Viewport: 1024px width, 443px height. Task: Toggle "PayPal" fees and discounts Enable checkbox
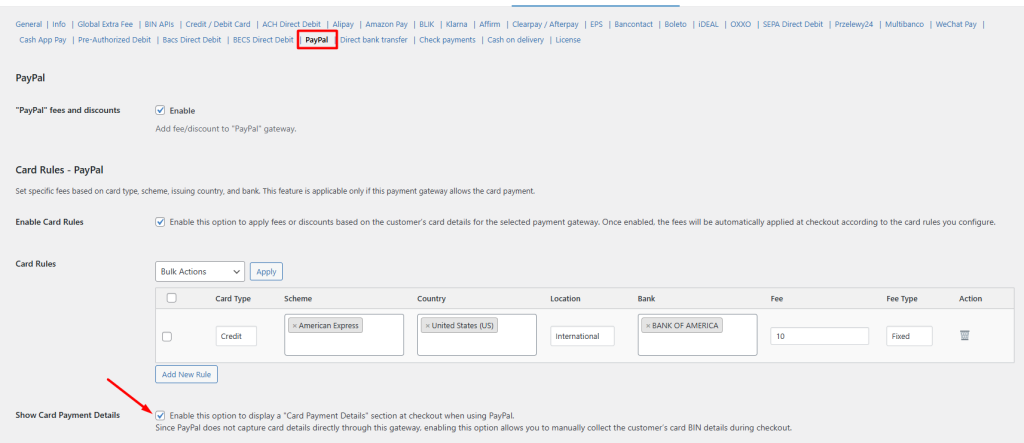pos(161,110)
